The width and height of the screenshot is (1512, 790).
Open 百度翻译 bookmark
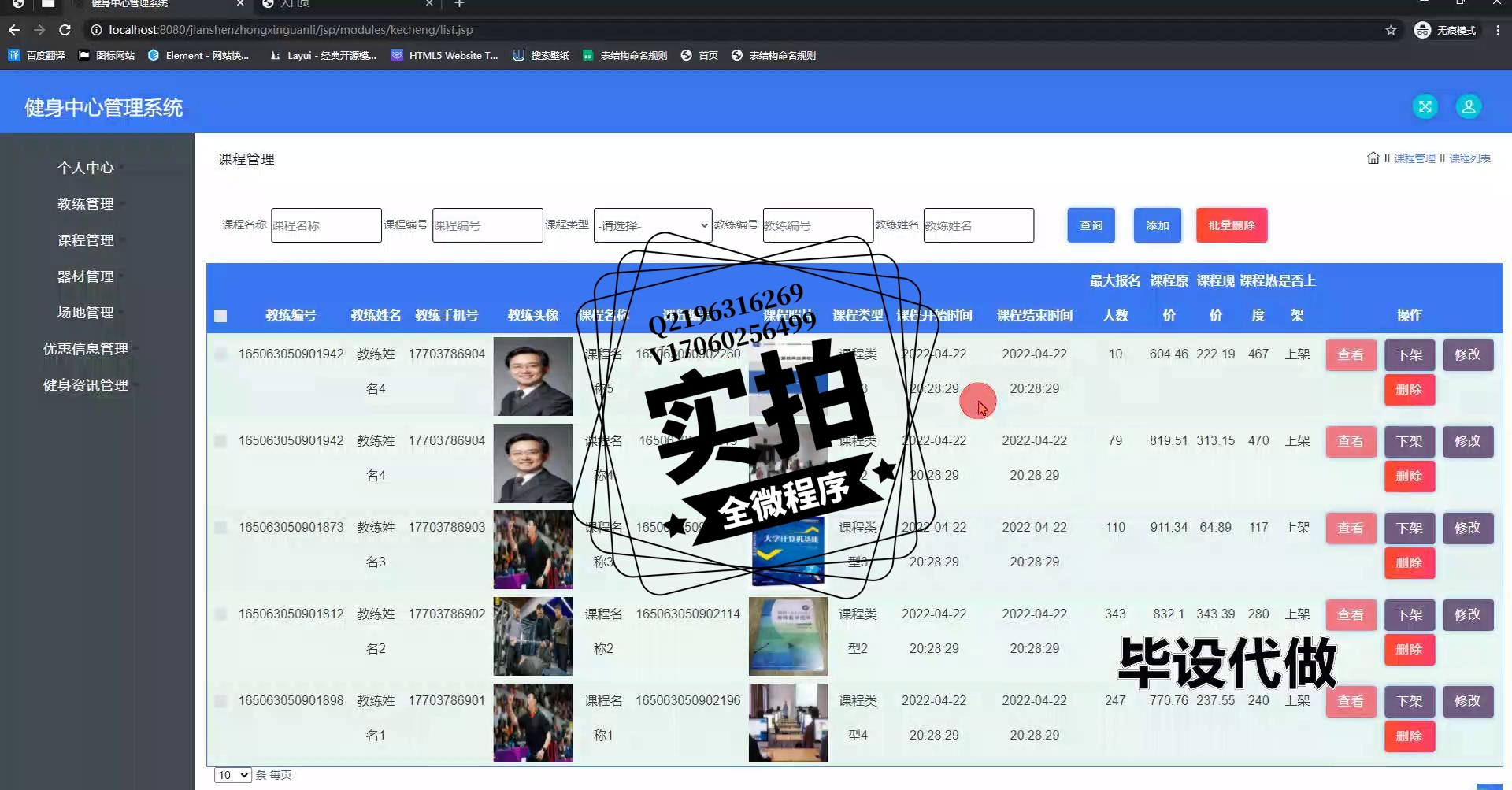(37, 55)
